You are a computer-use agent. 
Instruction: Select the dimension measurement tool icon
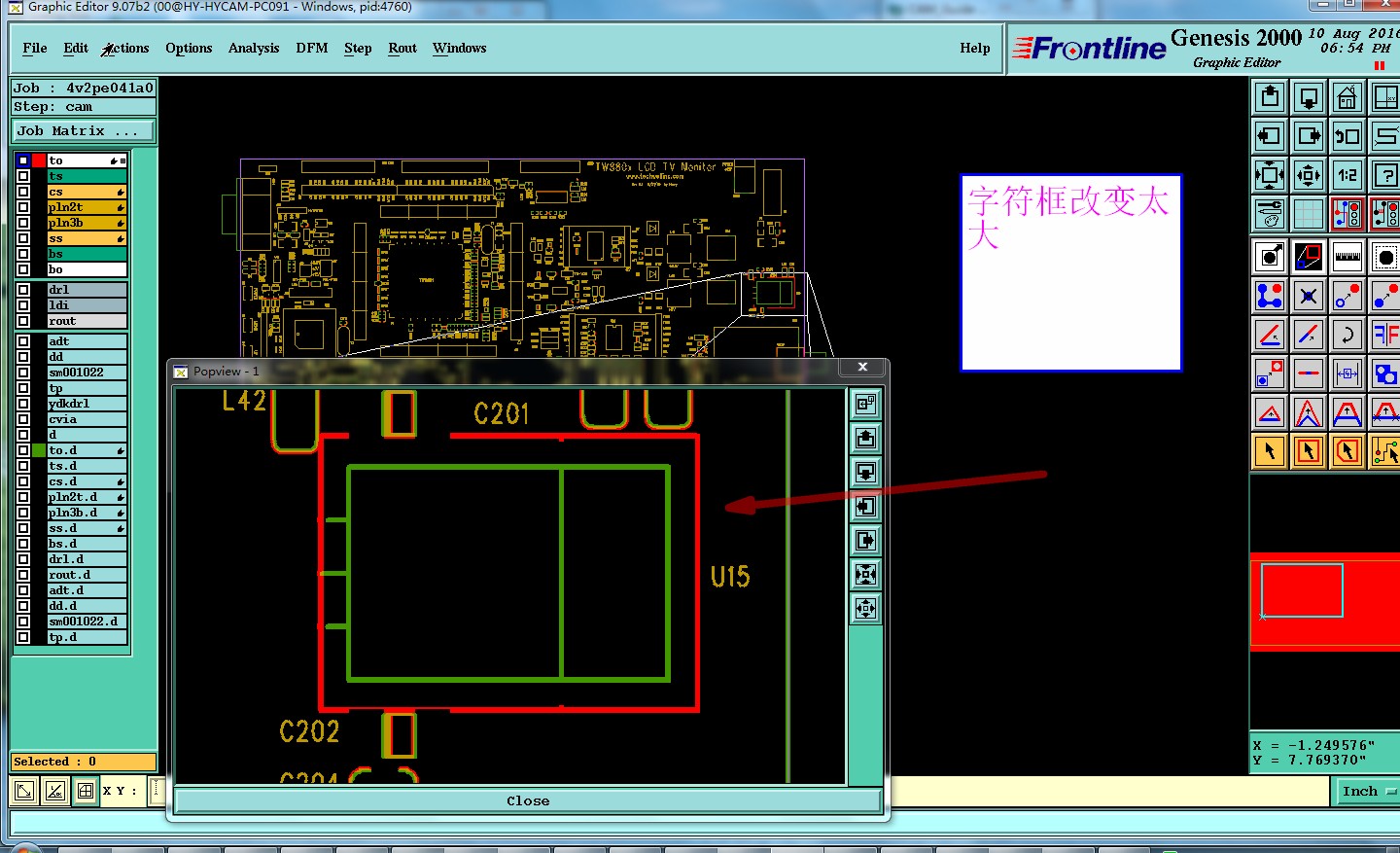pyautogui.click(x=1347, y=373)
